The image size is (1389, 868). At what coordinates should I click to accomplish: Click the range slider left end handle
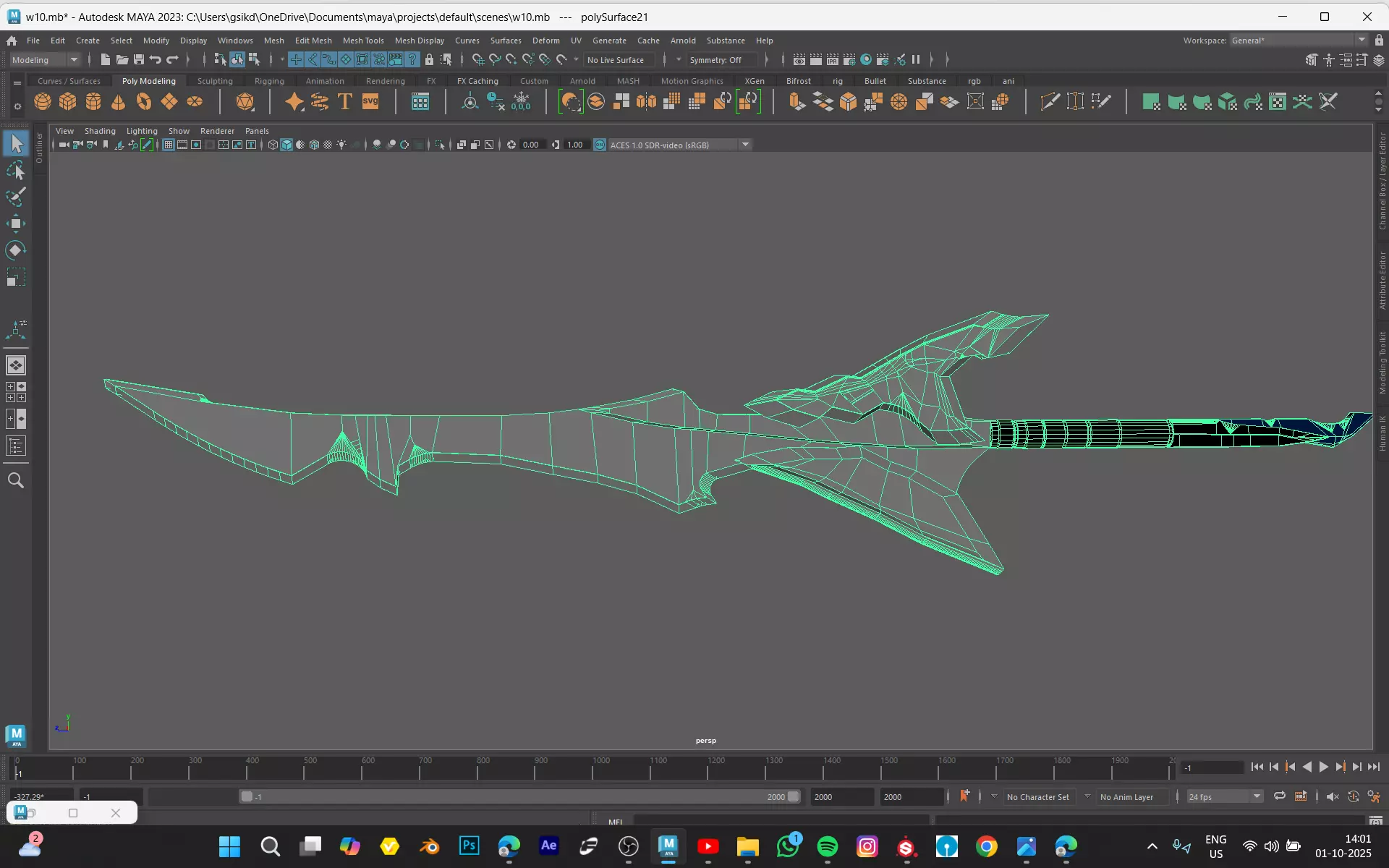pos(247,796)
